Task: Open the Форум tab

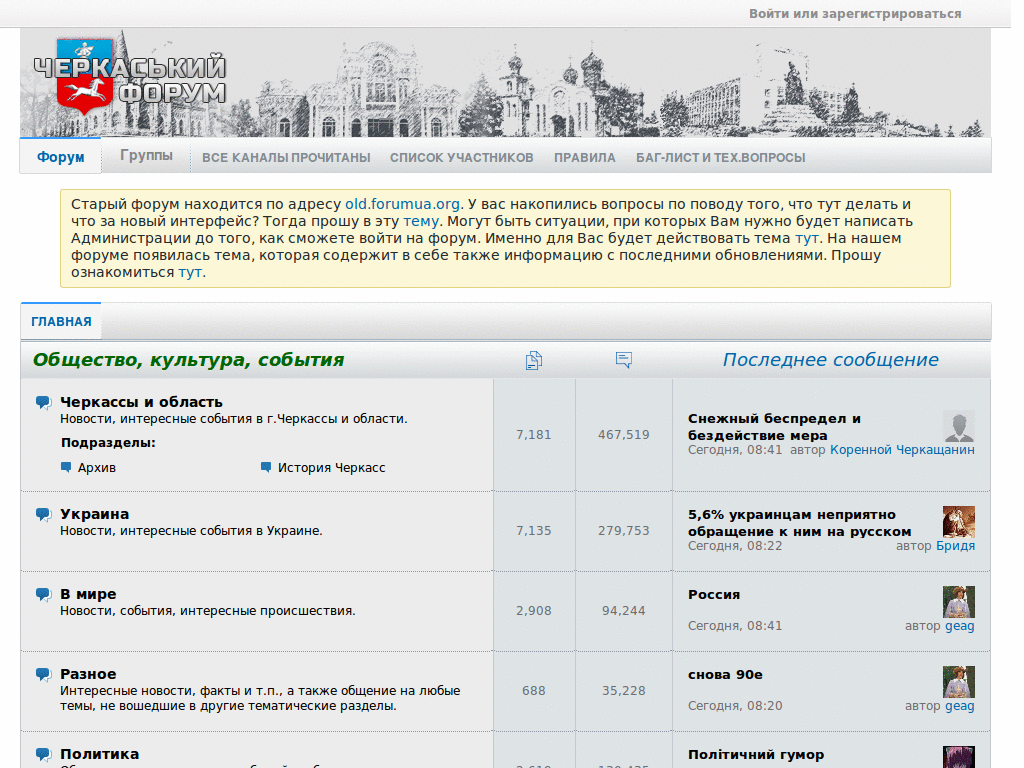Action: tap(61, 157)
